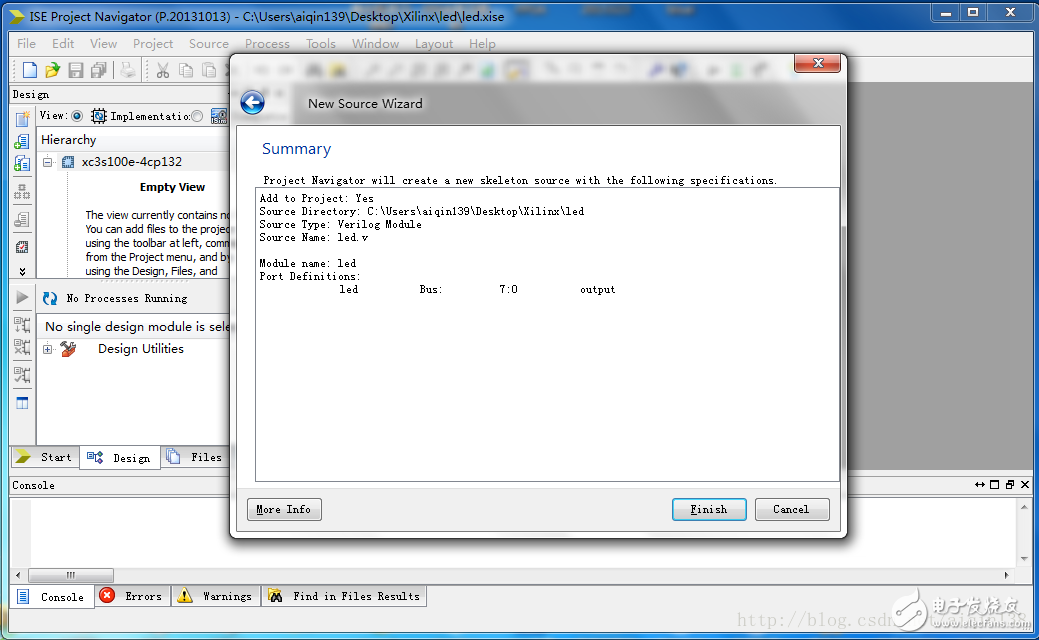Click the Cut scissors icon
Viewport: 1039px width, 640px height.
[163, 70]
